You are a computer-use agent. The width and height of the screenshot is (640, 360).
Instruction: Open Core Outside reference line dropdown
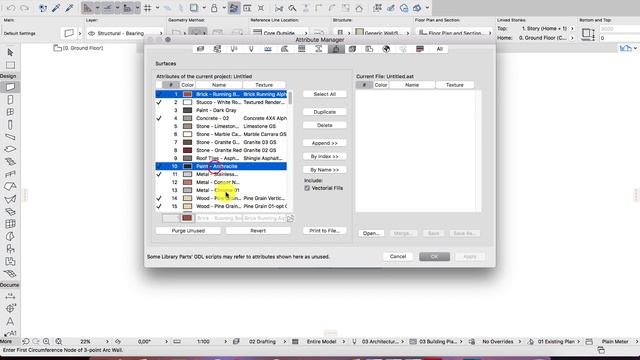click(280, 33)
